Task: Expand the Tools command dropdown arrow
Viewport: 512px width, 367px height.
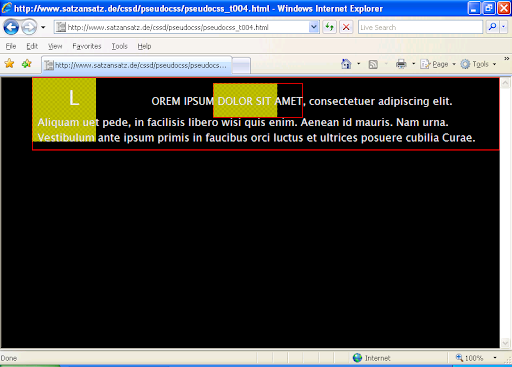Action: pyautogui.click(x=494, y=64)
